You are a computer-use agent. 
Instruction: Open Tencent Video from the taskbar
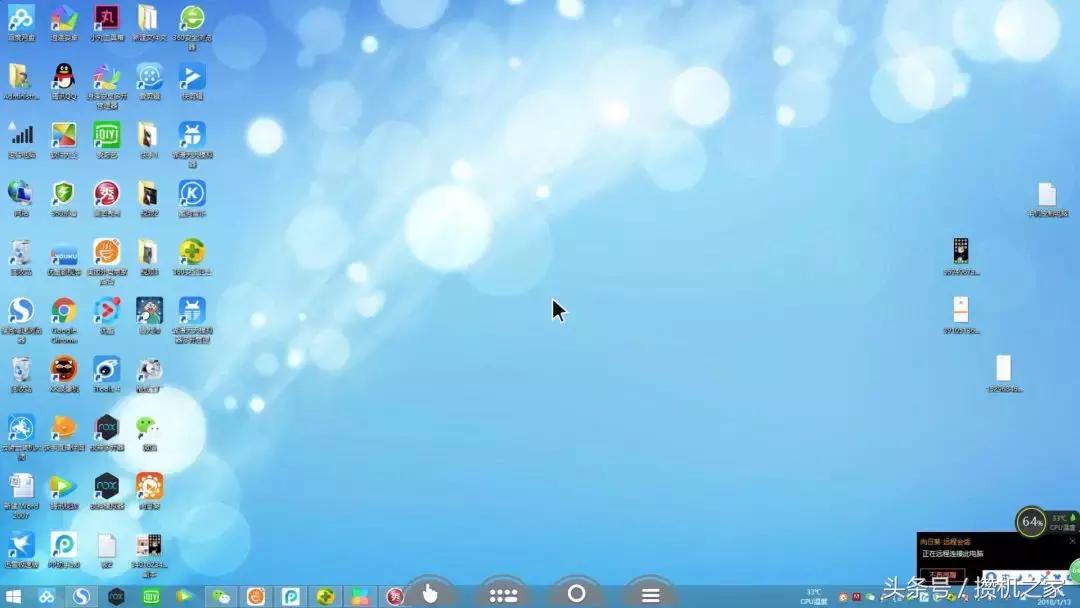point(185,596)
